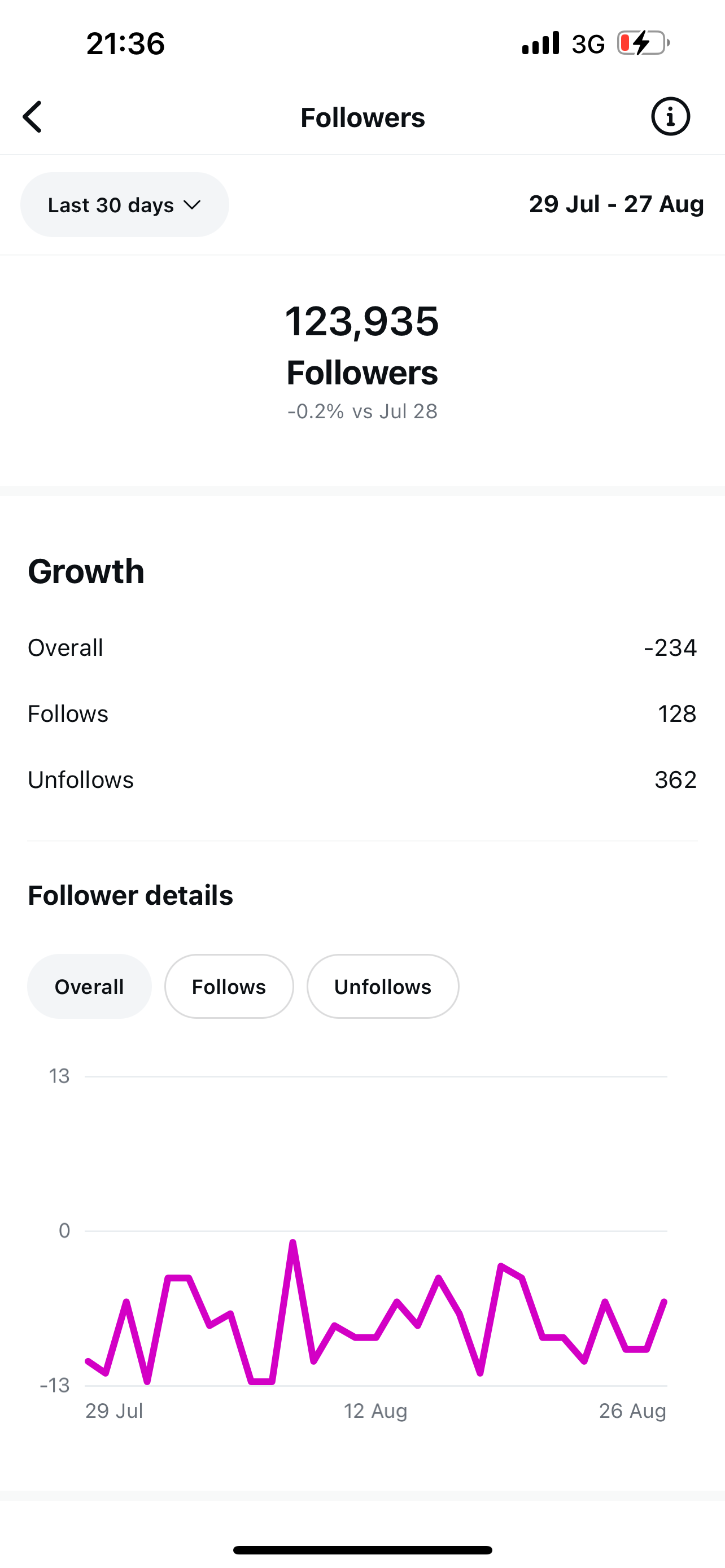The image size is (725, 1568).
Task: Tap the Overall growth row showing -234
Action: pyautogui.click(x=362, y=647)
